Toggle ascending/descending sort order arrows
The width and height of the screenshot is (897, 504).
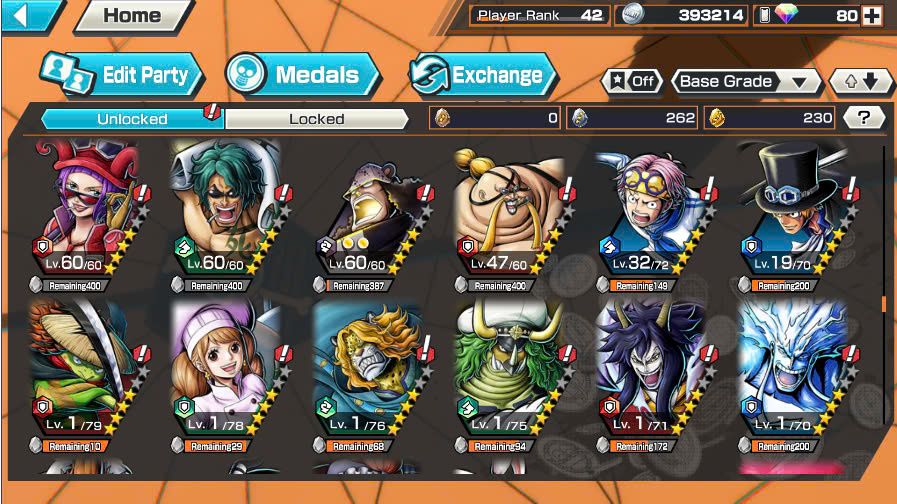[860, 81]
